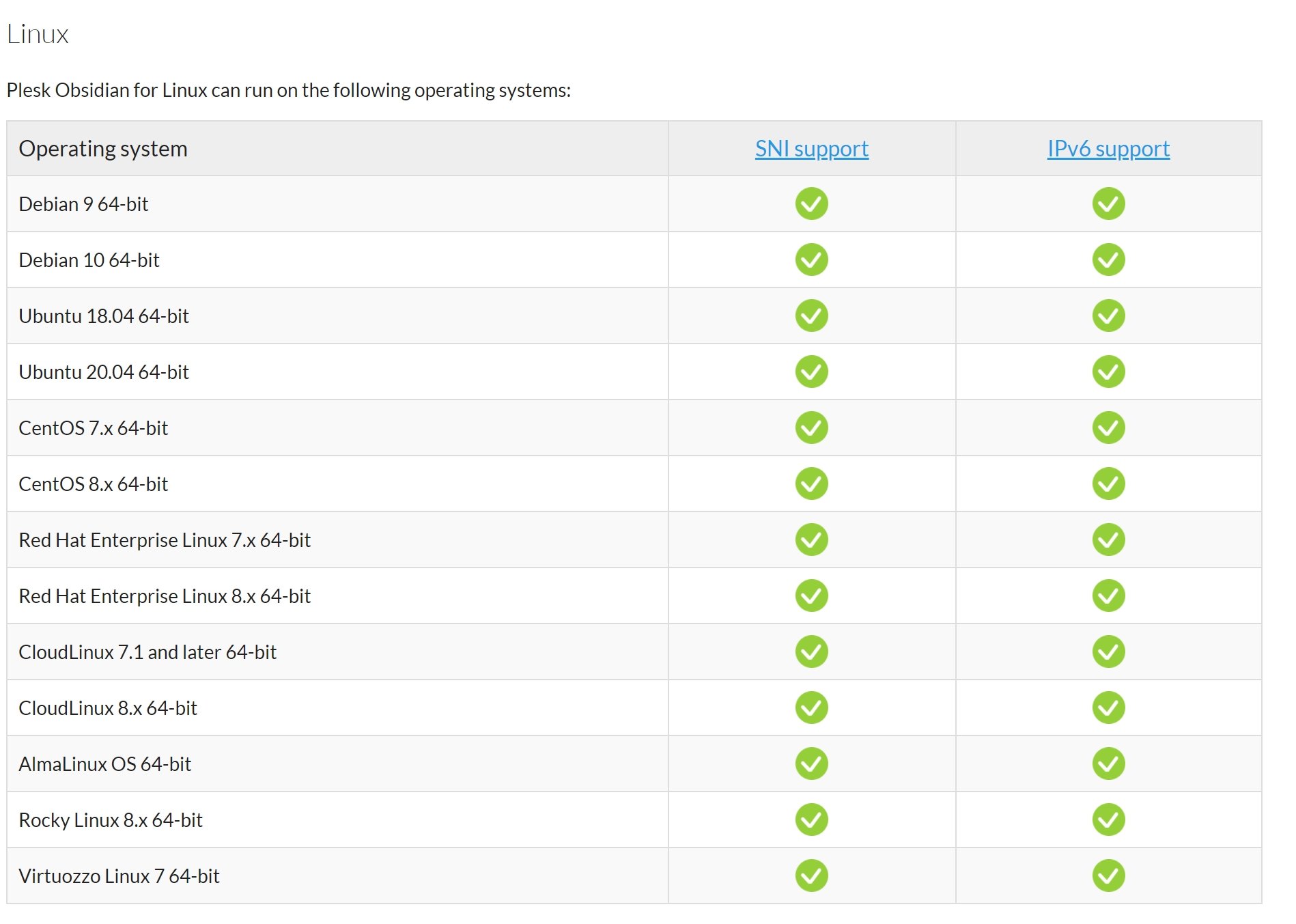Click IPv6 checkmark for Red Hat 7.x

click(x=1108, y=540)
